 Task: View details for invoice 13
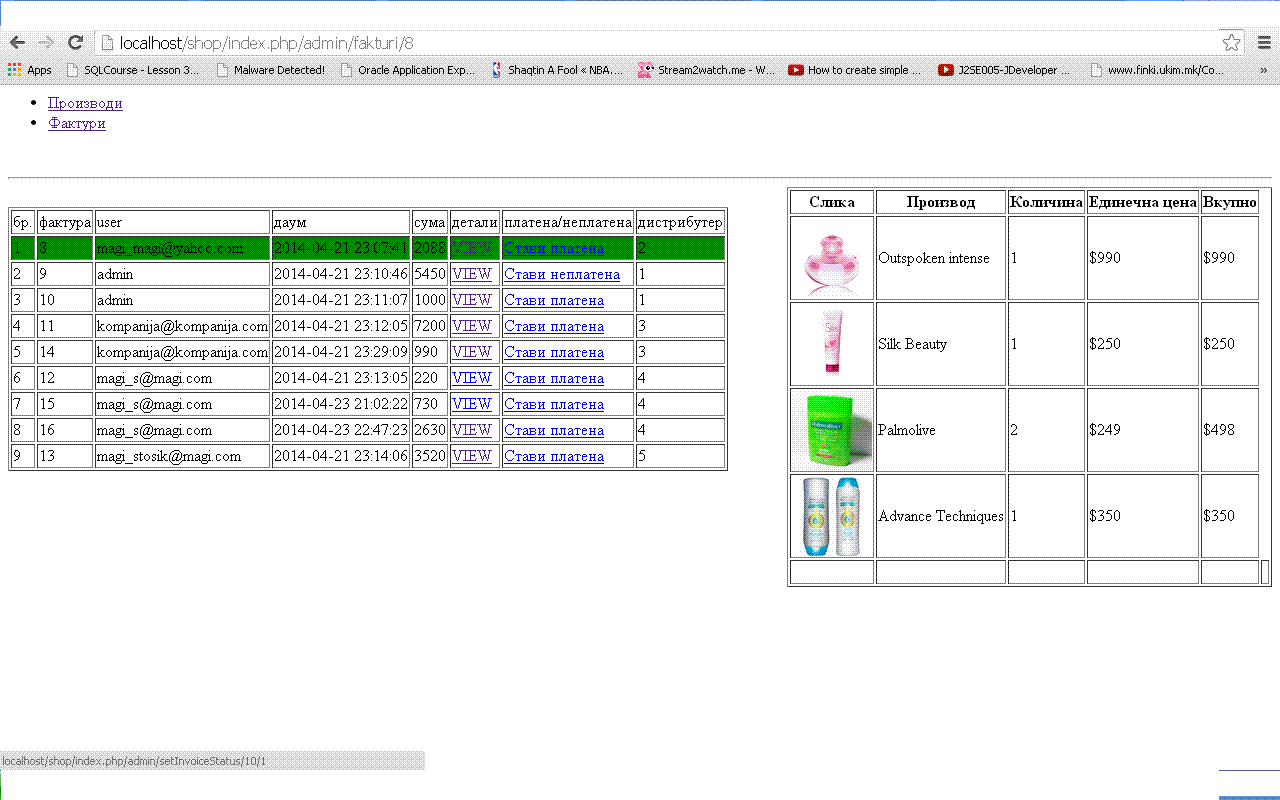[472, 456]
